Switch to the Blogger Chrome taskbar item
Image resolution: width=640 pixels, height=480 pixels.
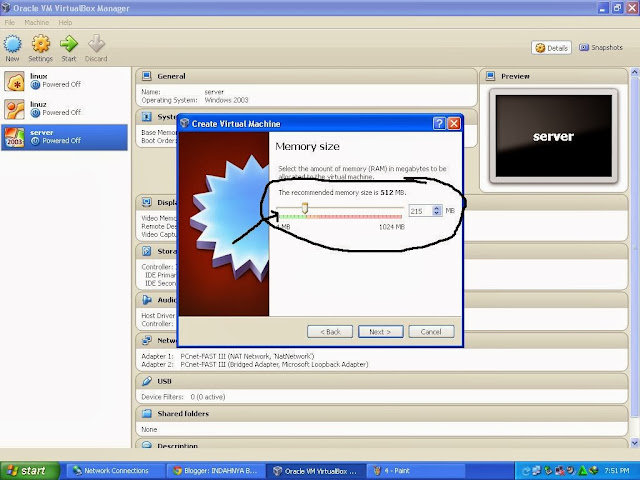tap(215, 471)
